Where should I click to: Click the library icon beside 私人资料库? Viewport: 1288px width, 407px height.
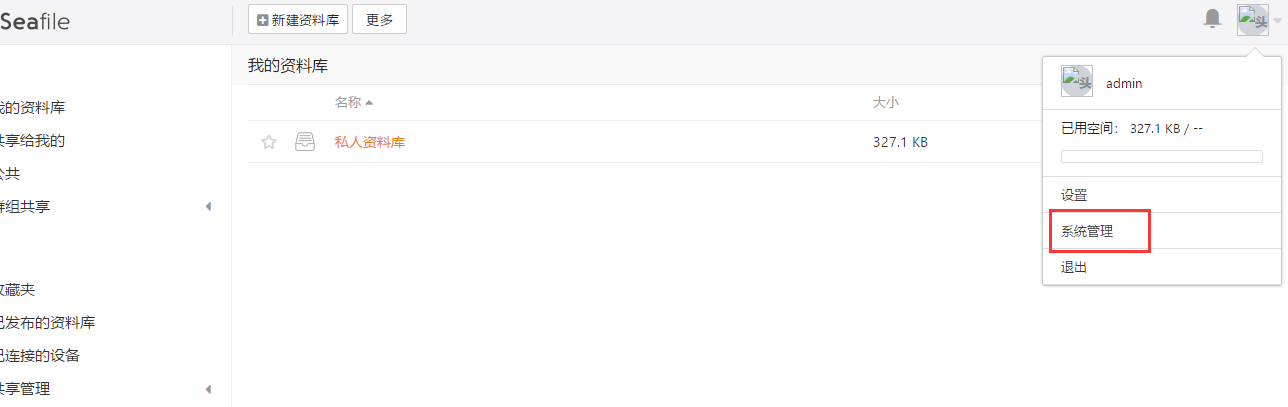point(305,142)
